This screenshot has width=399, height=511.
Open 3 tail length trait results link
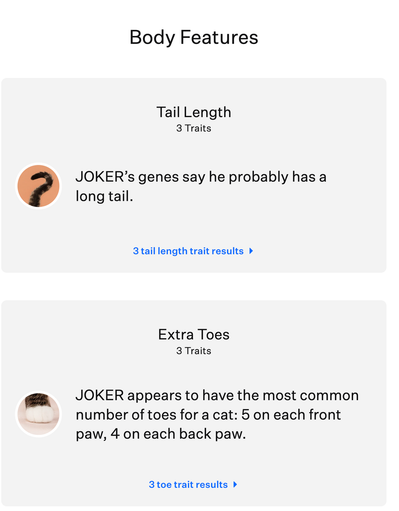click(x=188, y=251)
